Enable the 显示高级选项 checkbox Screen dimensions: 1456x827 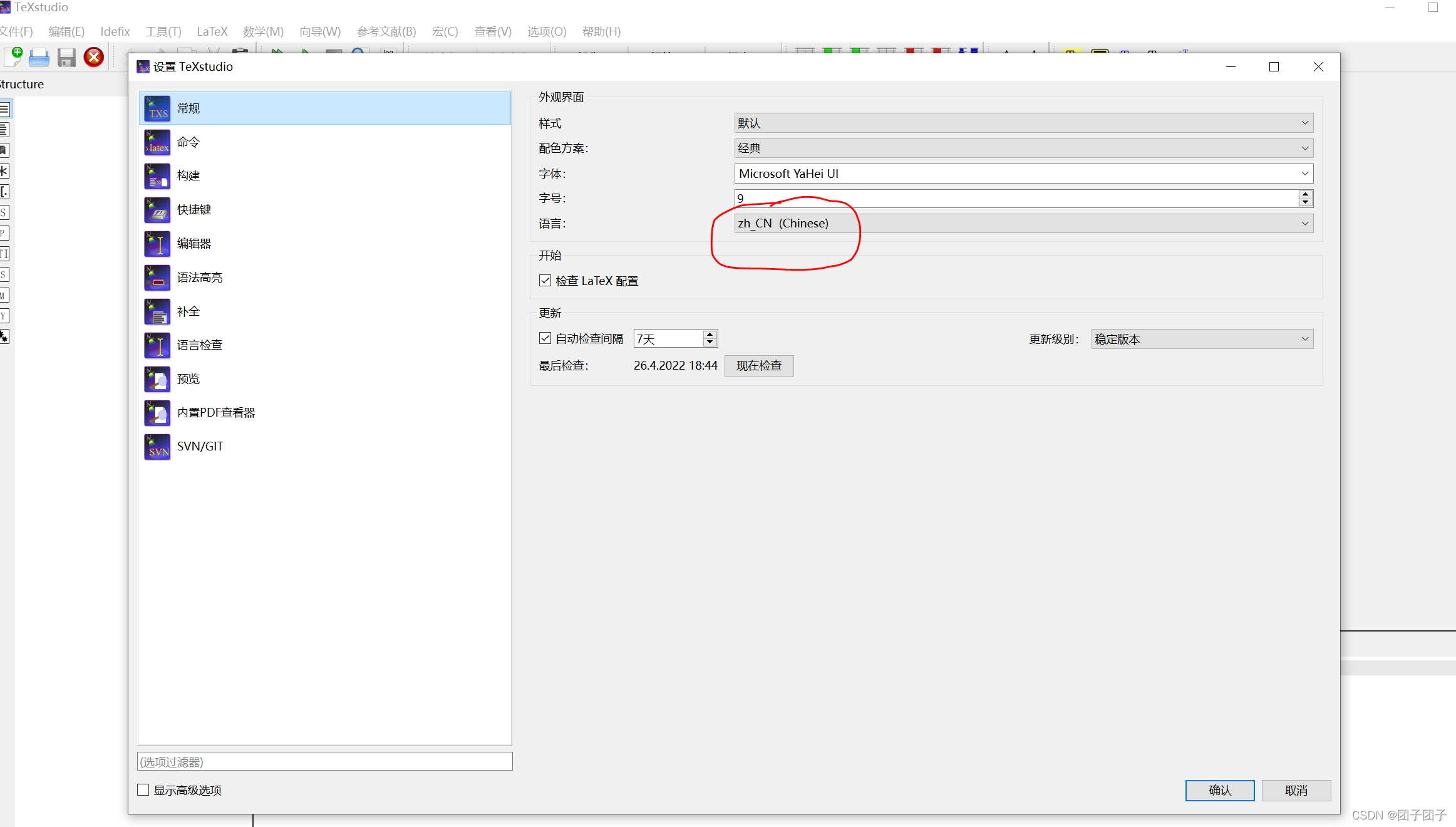coord(143,790)
